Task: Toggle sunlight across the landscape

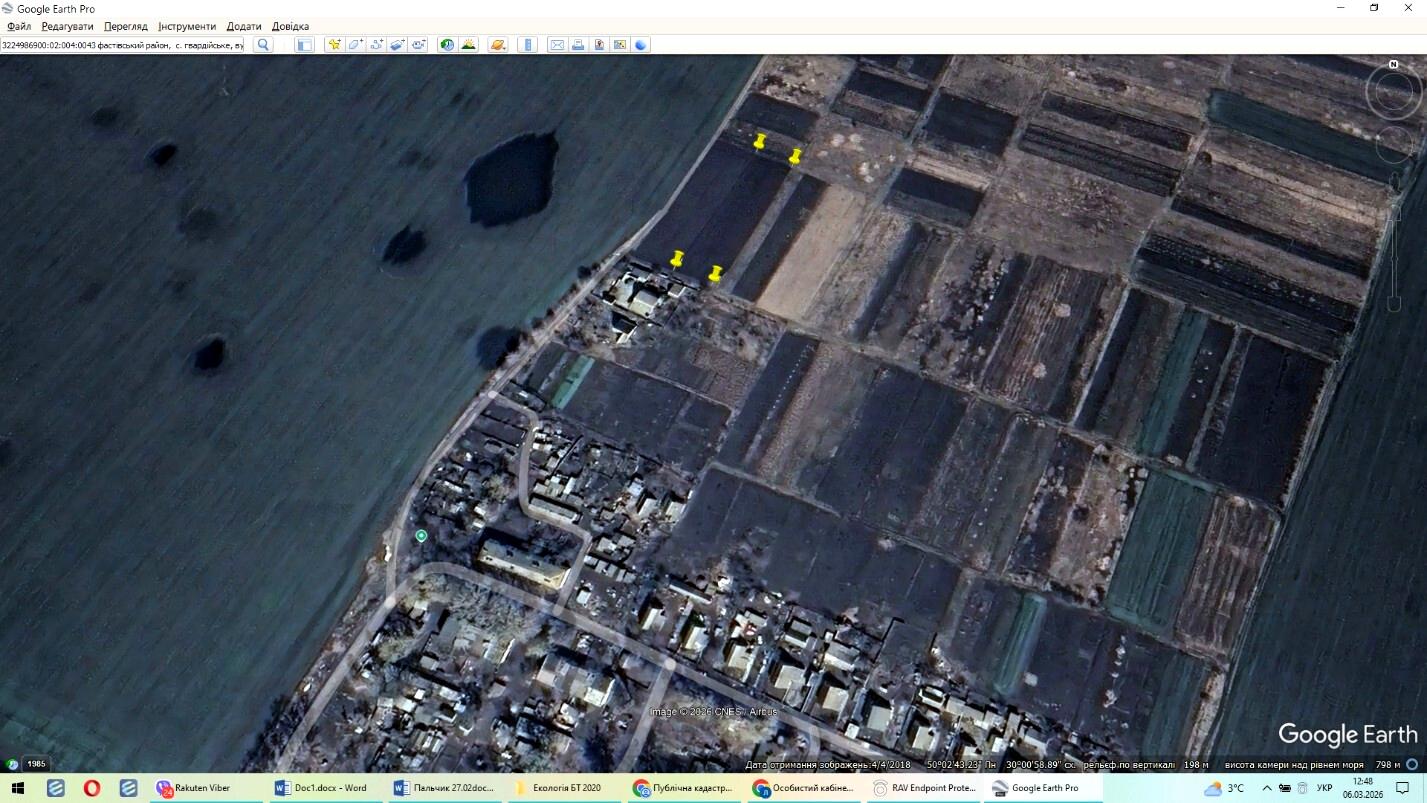Action: click(x=467, y=45)
